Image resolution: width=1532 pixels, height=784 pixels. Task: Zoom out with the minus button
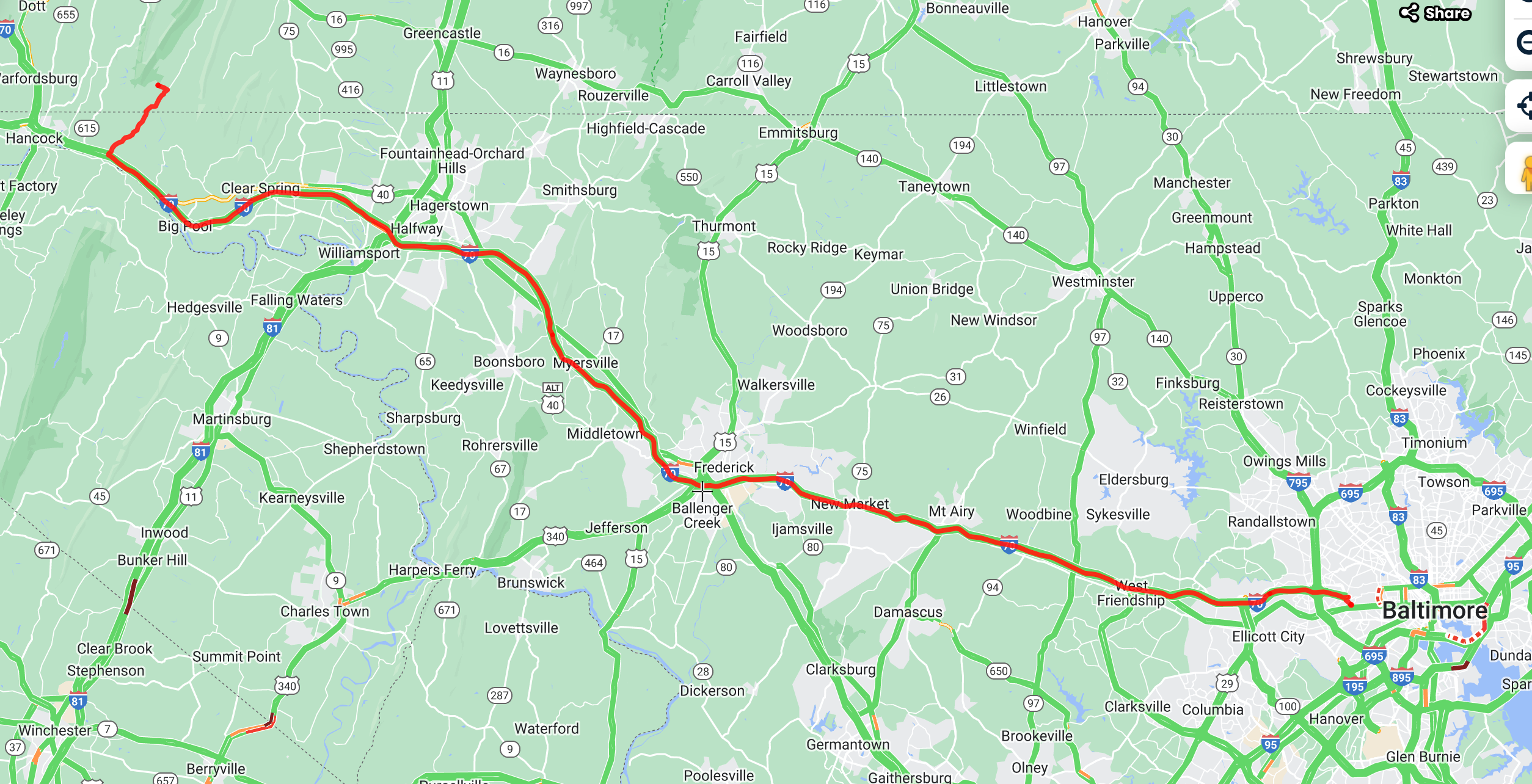point(1523,43)
